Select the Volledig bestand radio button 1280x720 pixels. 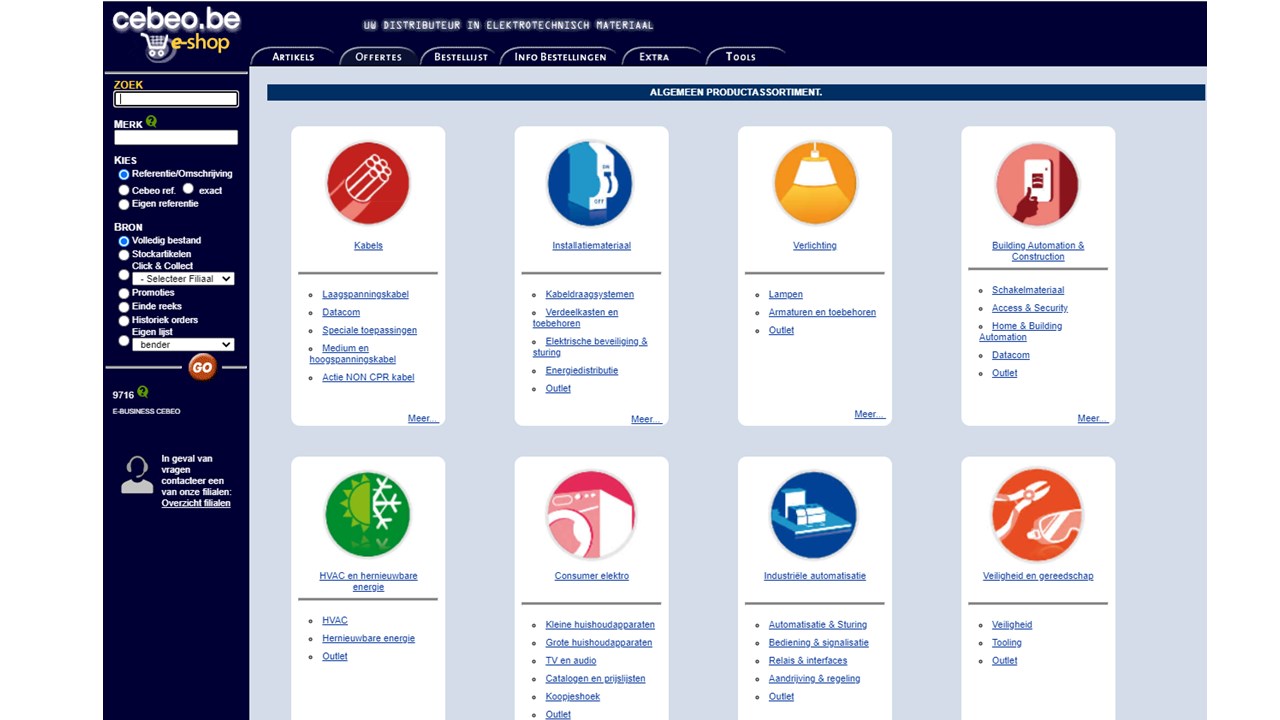coord(124,241)
